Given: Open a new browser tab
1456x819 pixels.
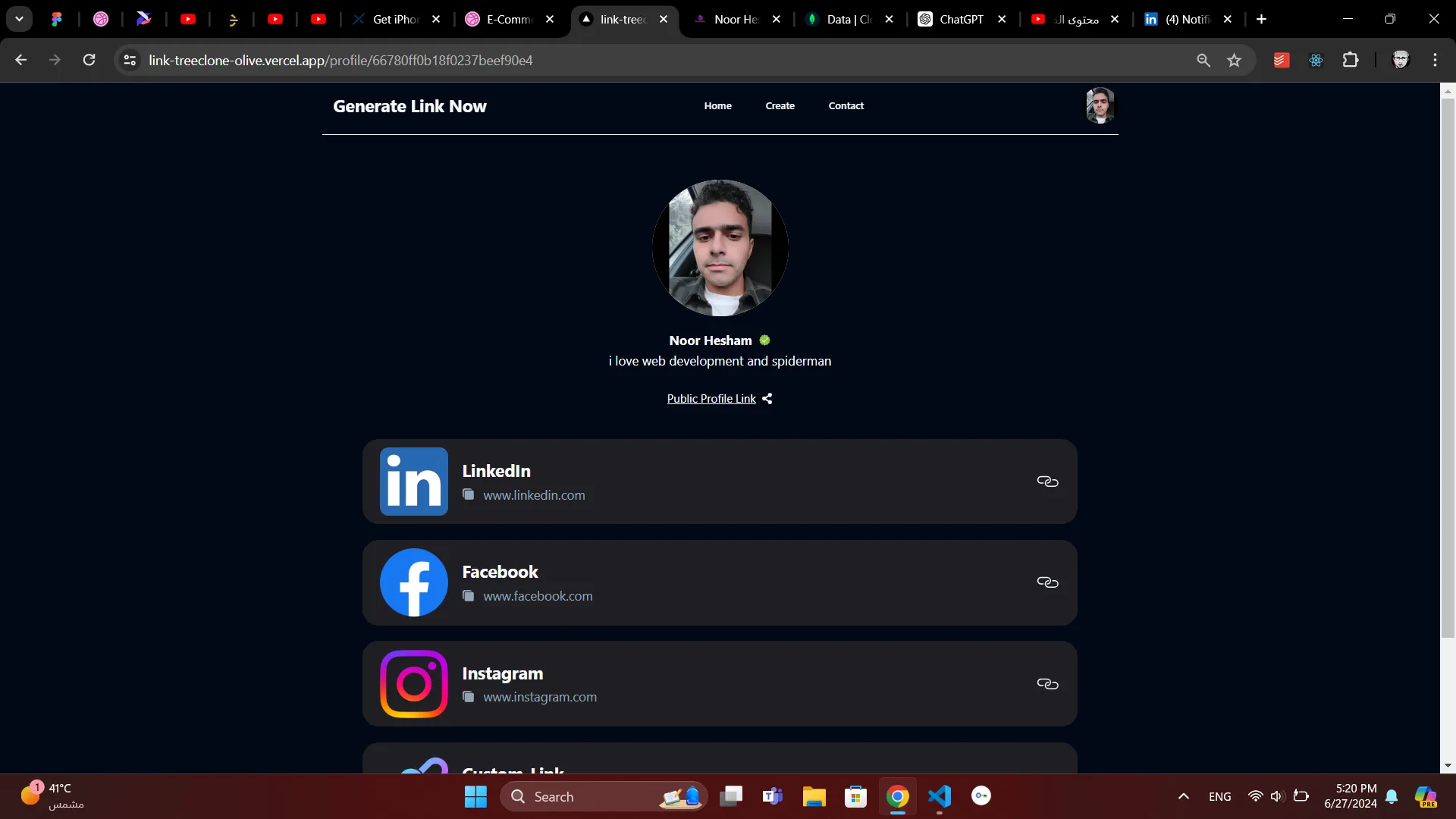Looking at the screenshot, I should point(1262,20).
